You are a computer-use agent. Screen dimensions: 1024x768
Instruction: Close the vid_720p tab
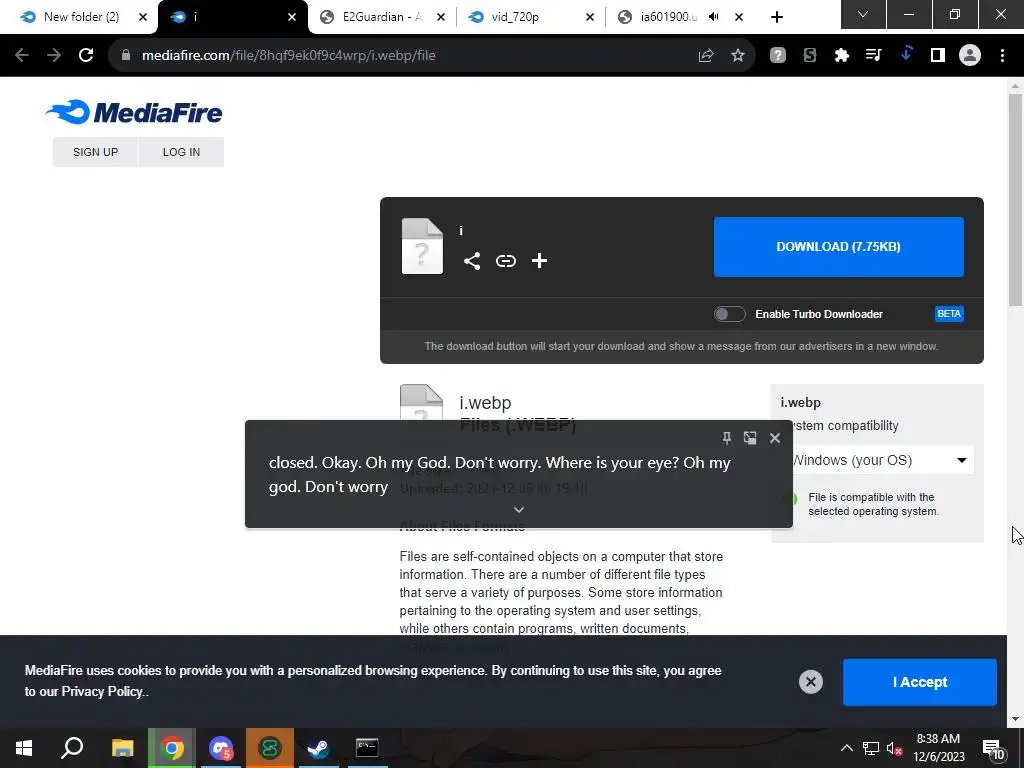(x=590, y=18)
